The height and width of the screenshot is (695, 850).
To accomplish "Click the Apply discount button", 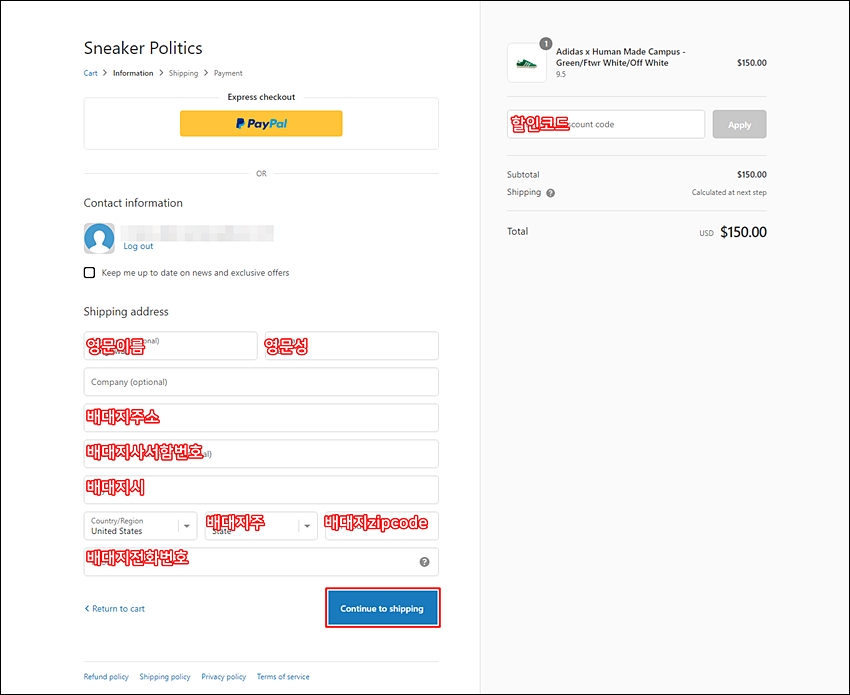I will pos(739,124).
